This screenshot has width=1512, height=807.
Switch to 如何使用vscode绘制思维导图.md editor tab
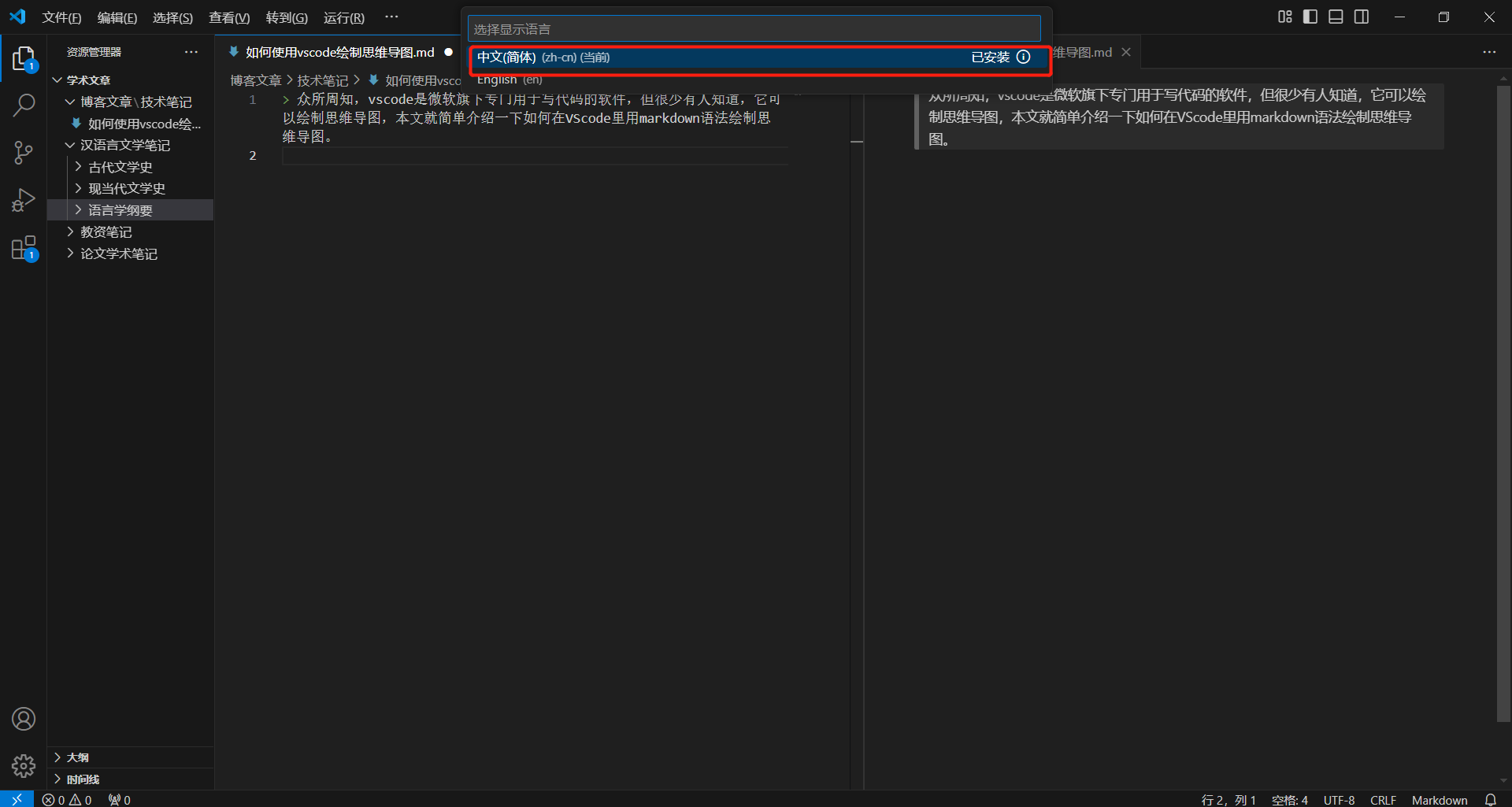tap(339, 52)
